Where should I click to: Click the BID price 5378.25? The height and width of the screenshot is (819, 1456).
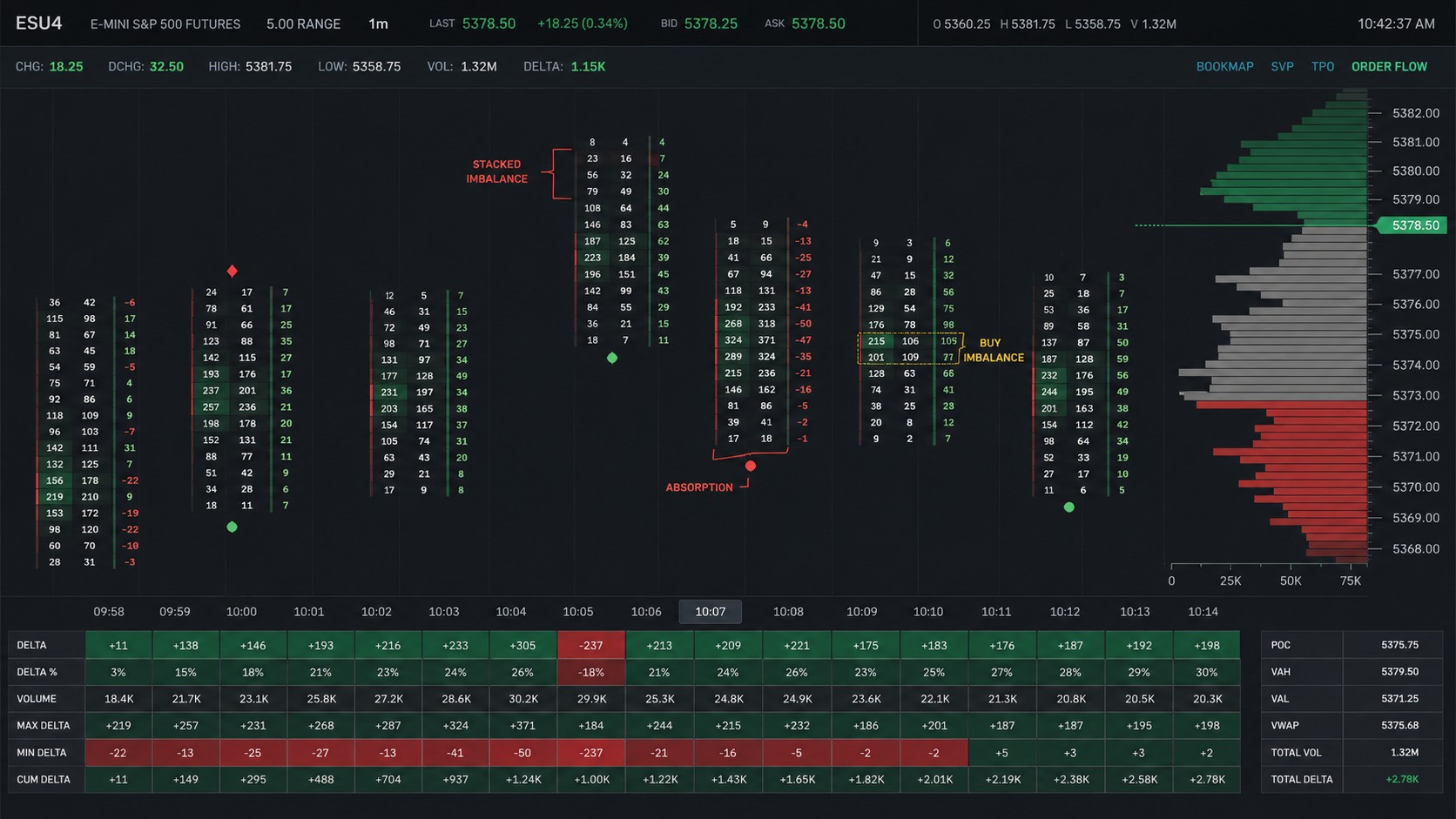[x=711, y=23]
